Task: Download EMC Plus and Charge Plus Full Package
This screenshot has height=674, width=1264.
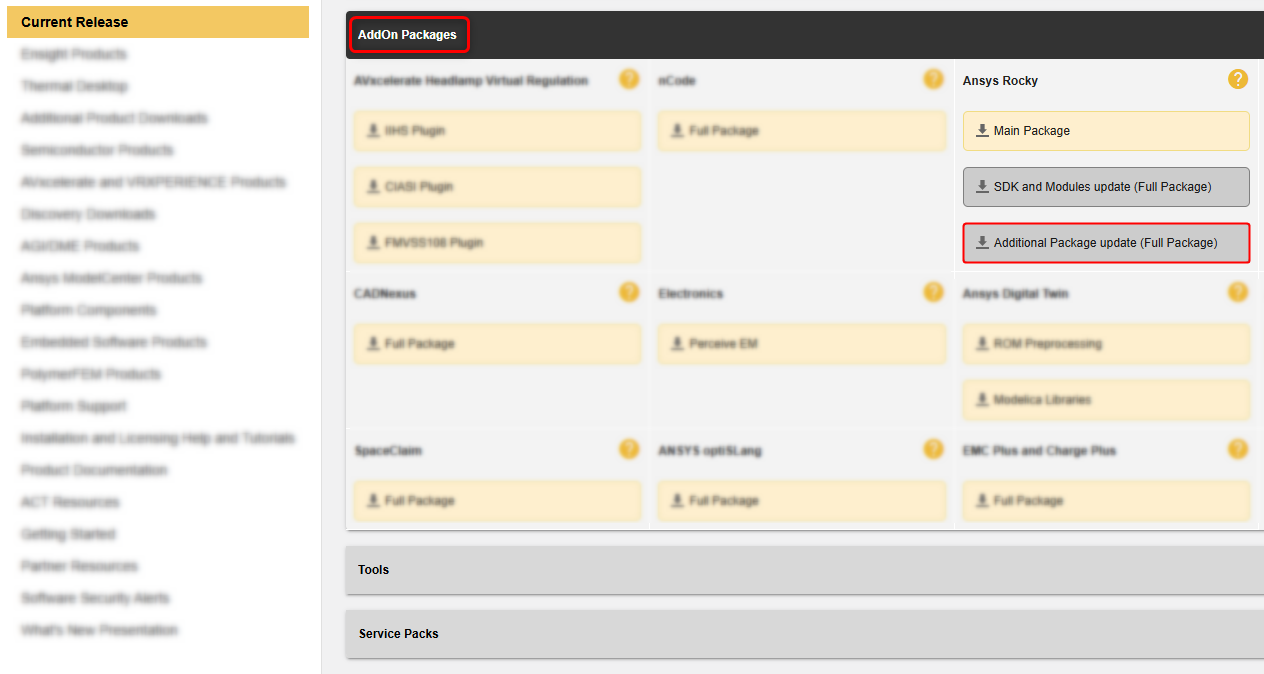Action: tap(1106, 501)
